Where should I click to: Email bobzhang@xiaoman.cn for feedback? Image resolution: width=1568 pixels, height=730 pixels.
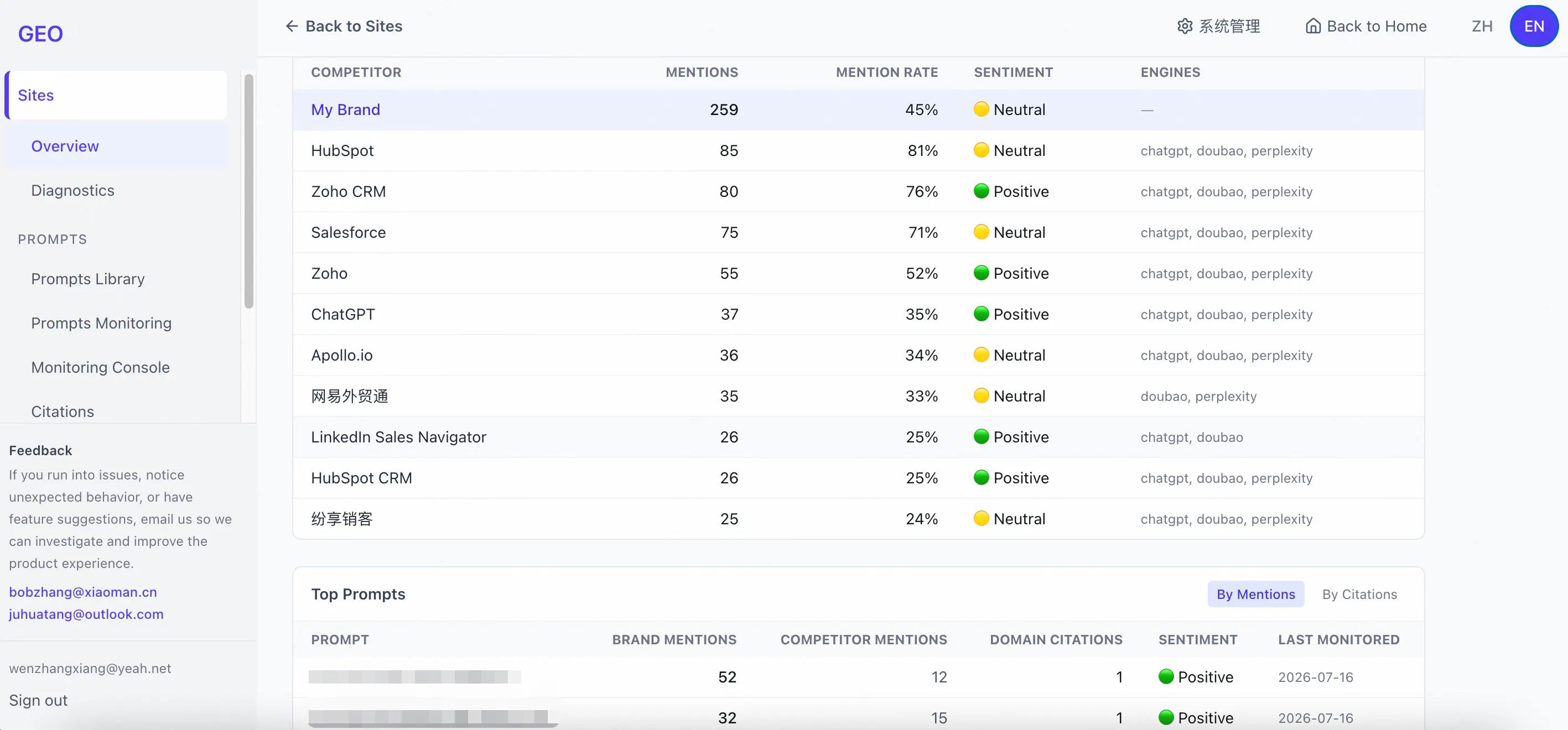point(83,592)
